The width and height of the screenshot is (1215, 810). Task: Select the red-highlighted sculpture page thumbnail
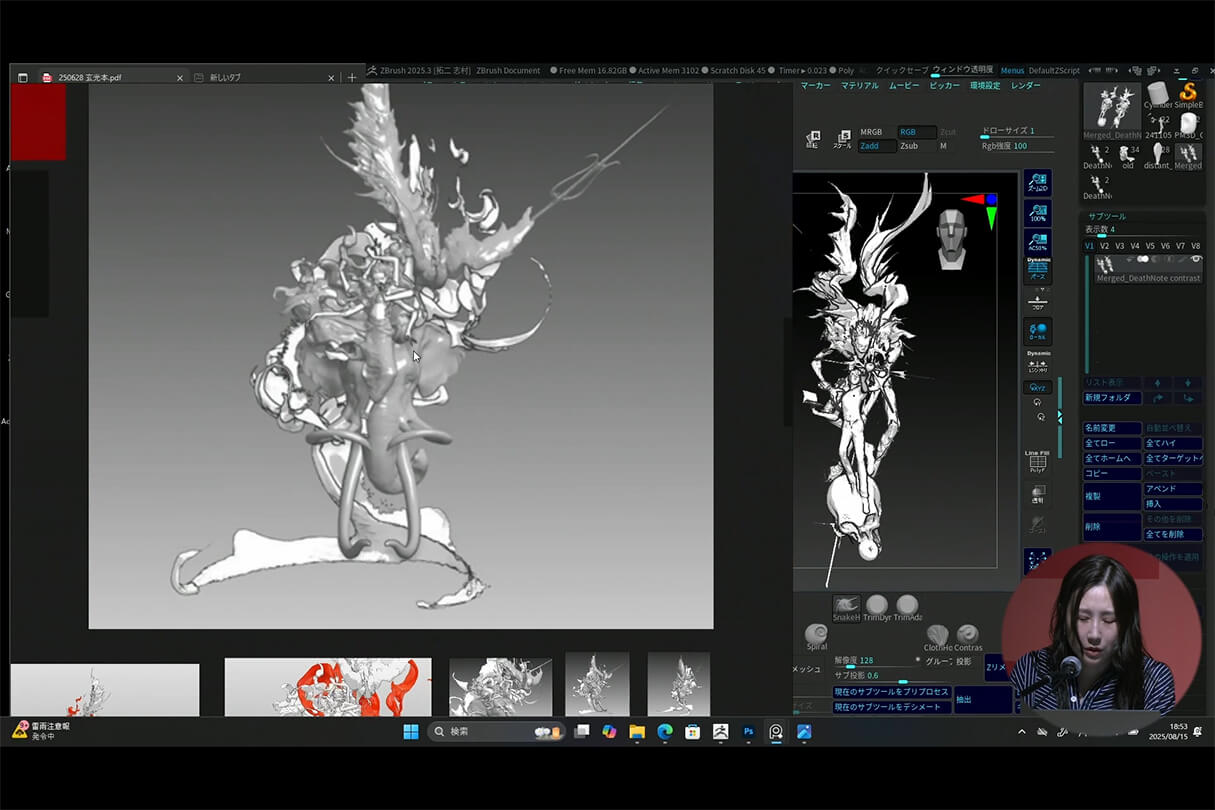click(327, 686)
